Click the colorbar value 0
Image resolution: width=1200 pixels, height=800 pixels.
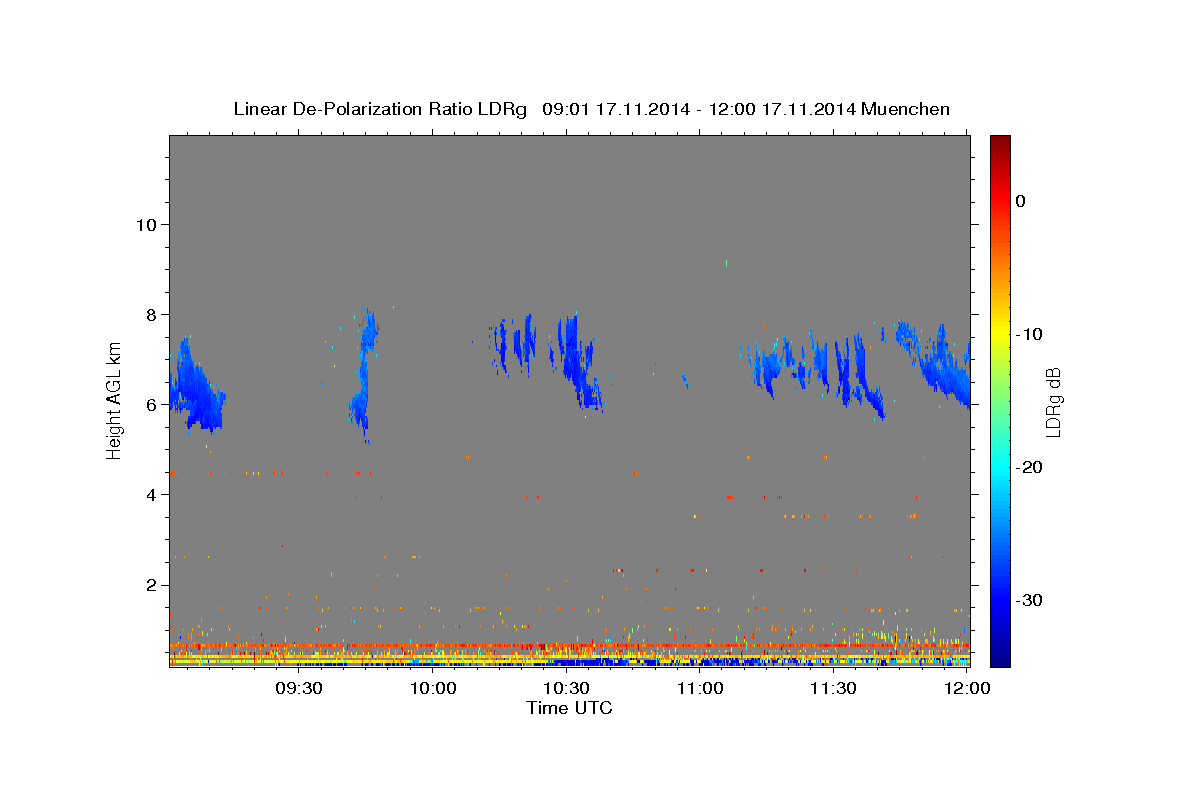click(x=1021, y=201)
